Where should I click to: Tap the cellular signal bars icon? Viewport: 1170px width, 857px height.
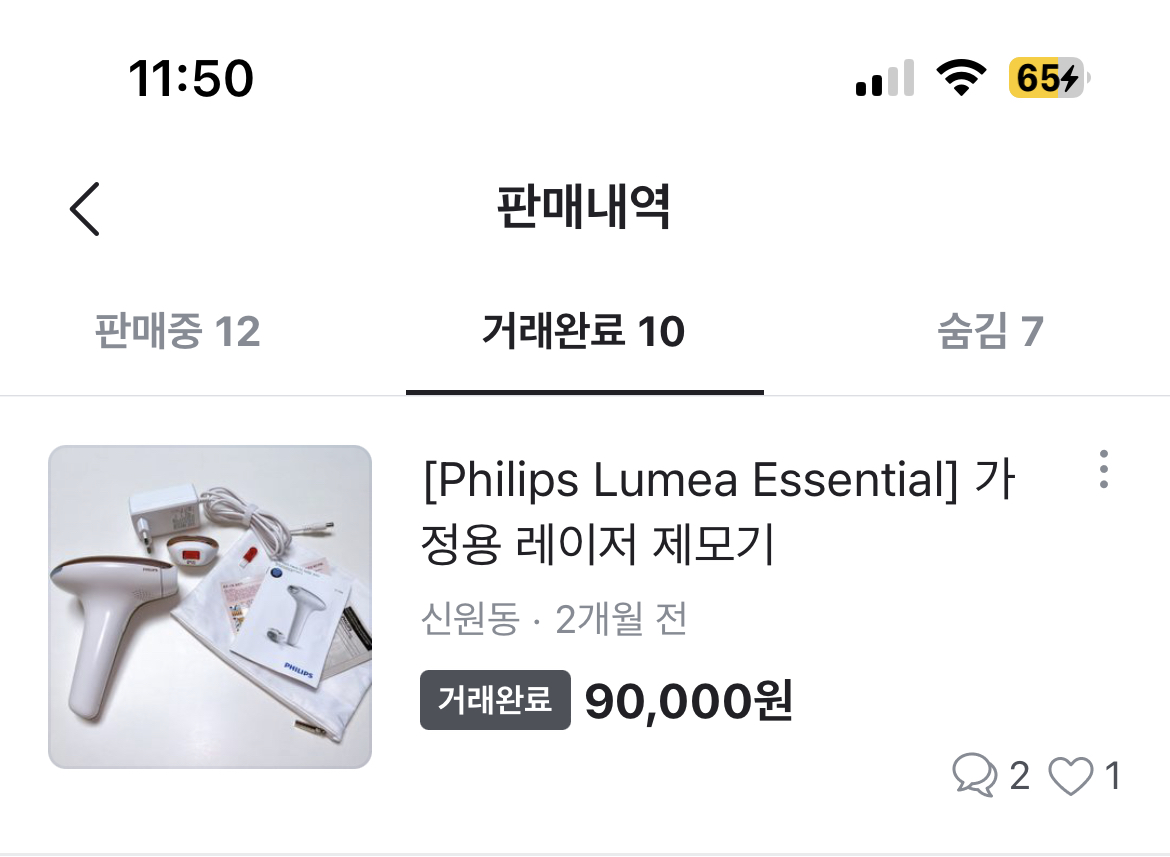point(885,78)
